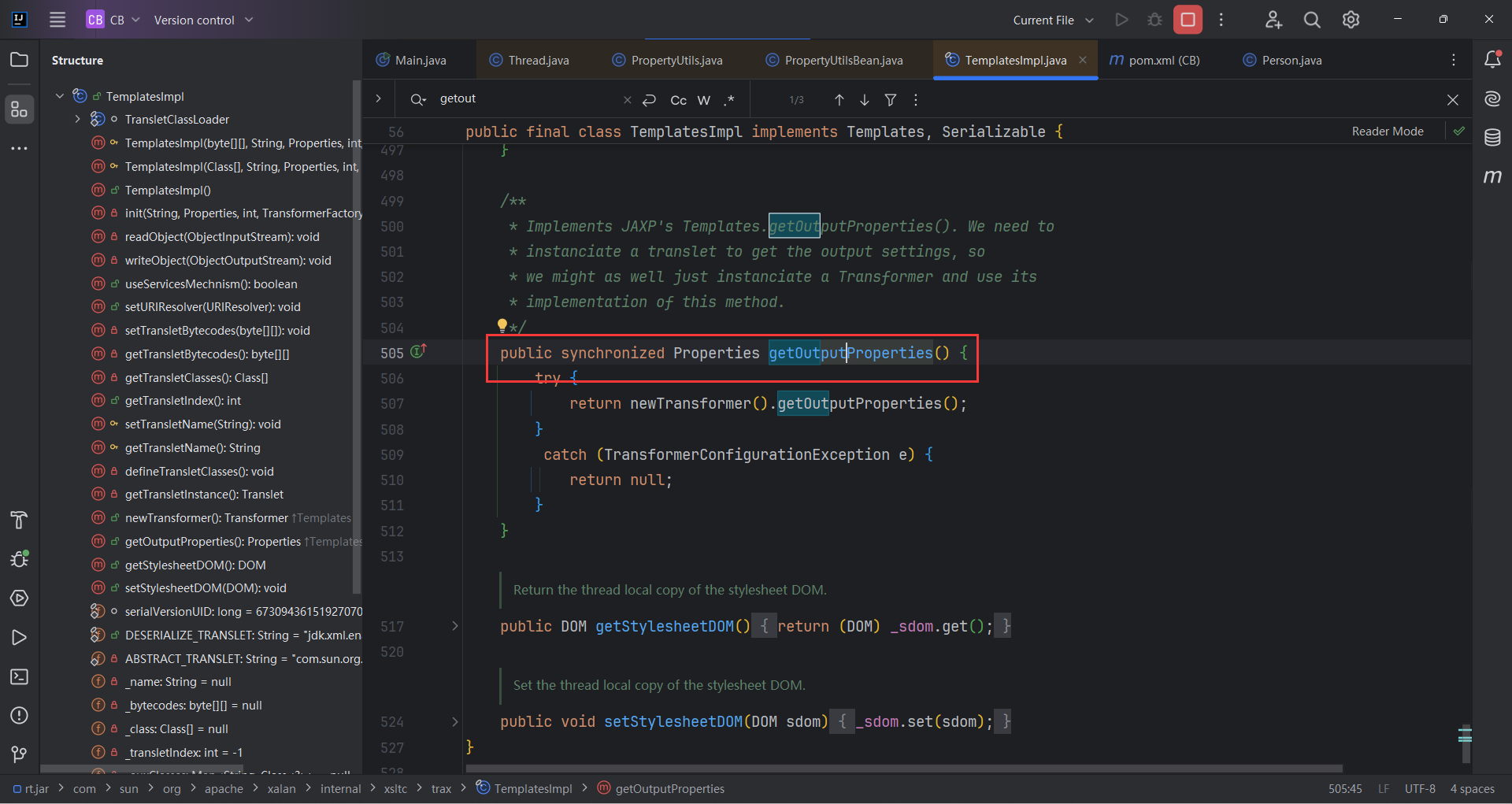Viewport: 1512px width, 804px height.
Task: Open the Run tool window
Action: [19, 637]
